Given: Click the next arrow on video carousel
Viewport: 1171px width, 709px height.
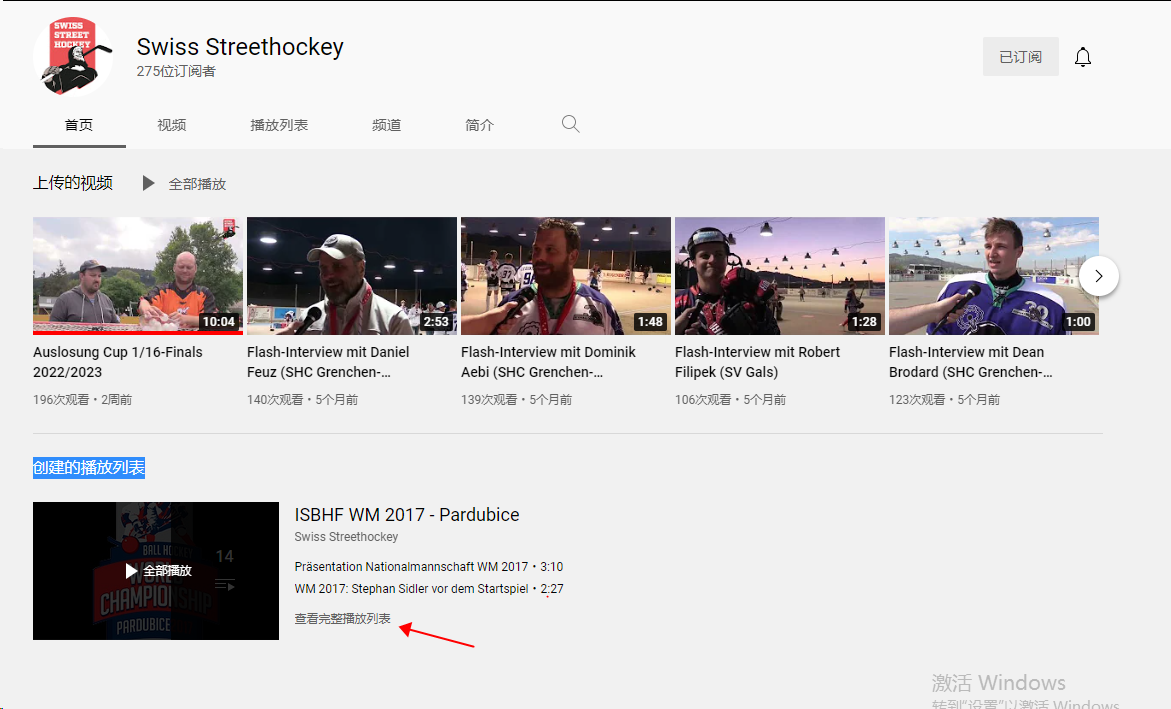Looking at the screenshot, I should (1099, 276).
